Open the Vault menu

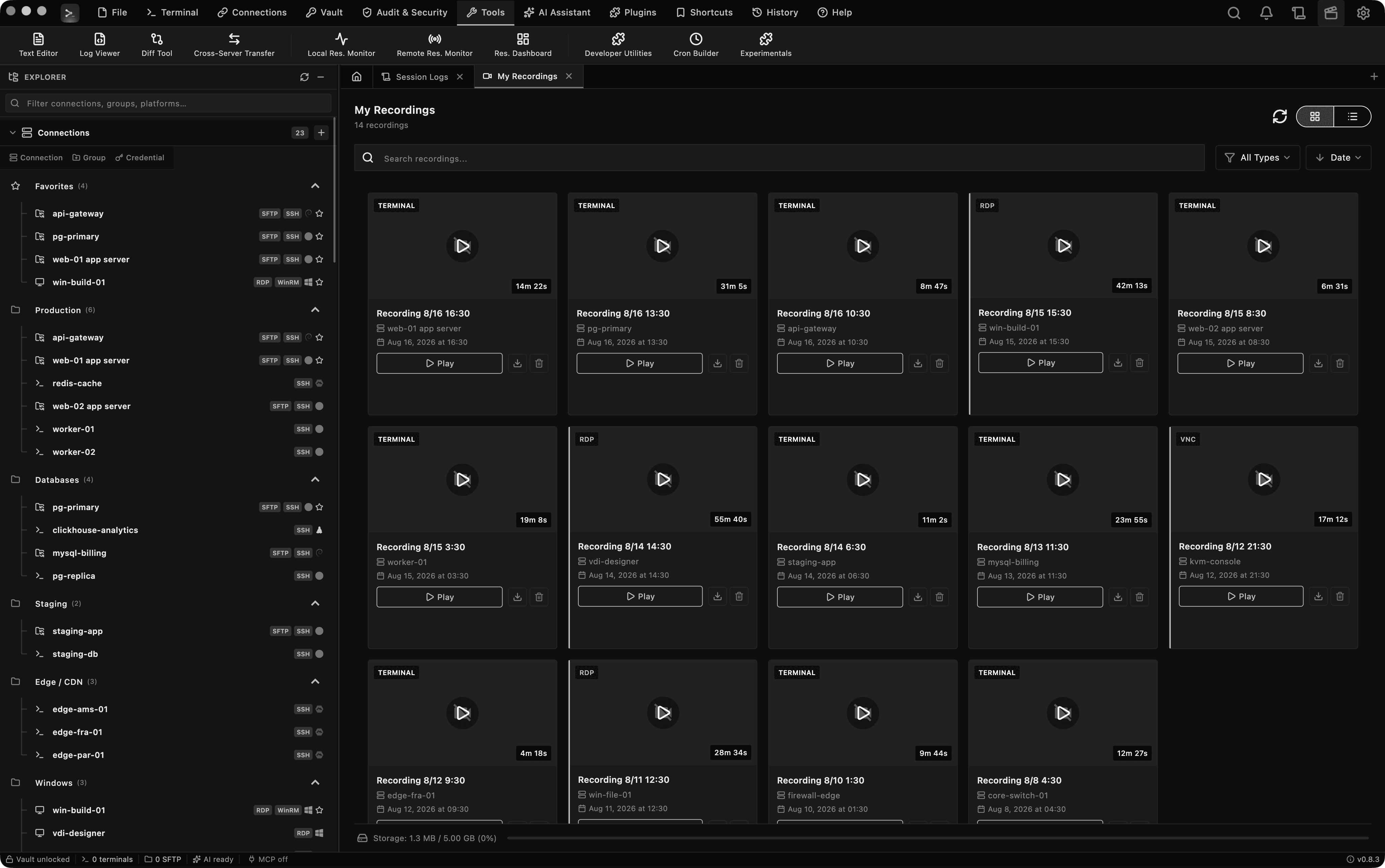click(324, 13)
